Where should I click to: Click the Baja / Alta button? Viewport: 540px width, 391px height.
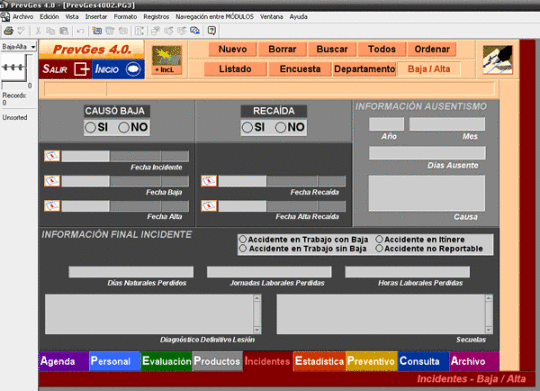click(429, 69)
